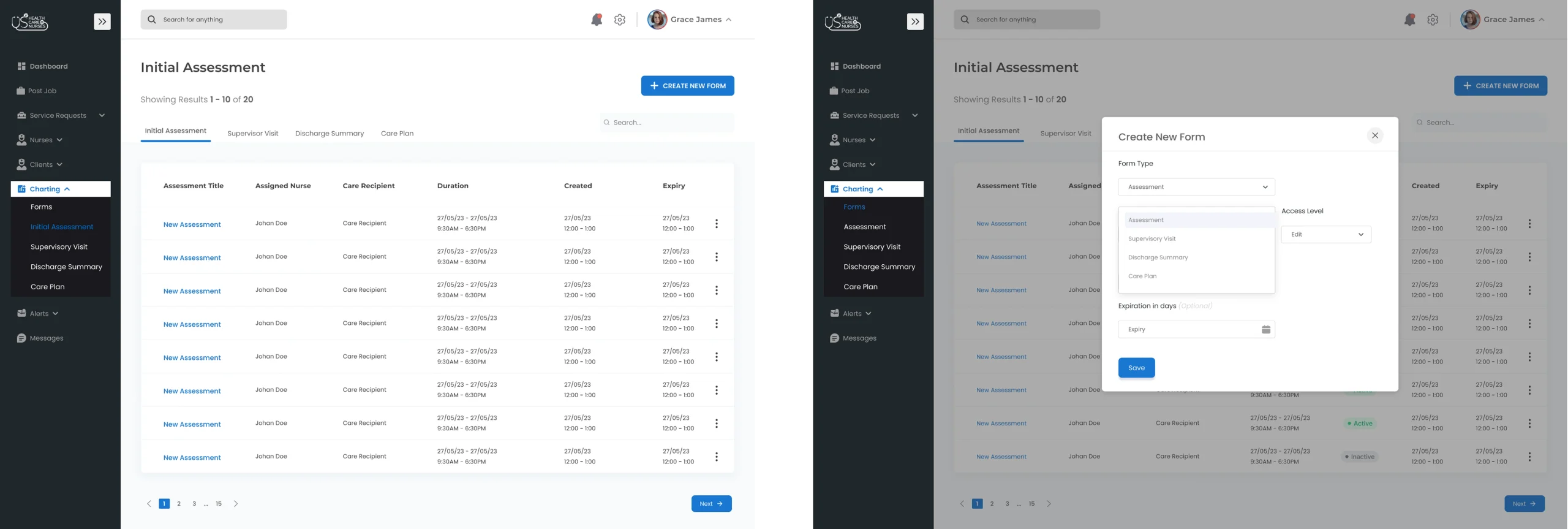
Task: Open Care Plan in left screen sidebar
Action: coord(47,287)
